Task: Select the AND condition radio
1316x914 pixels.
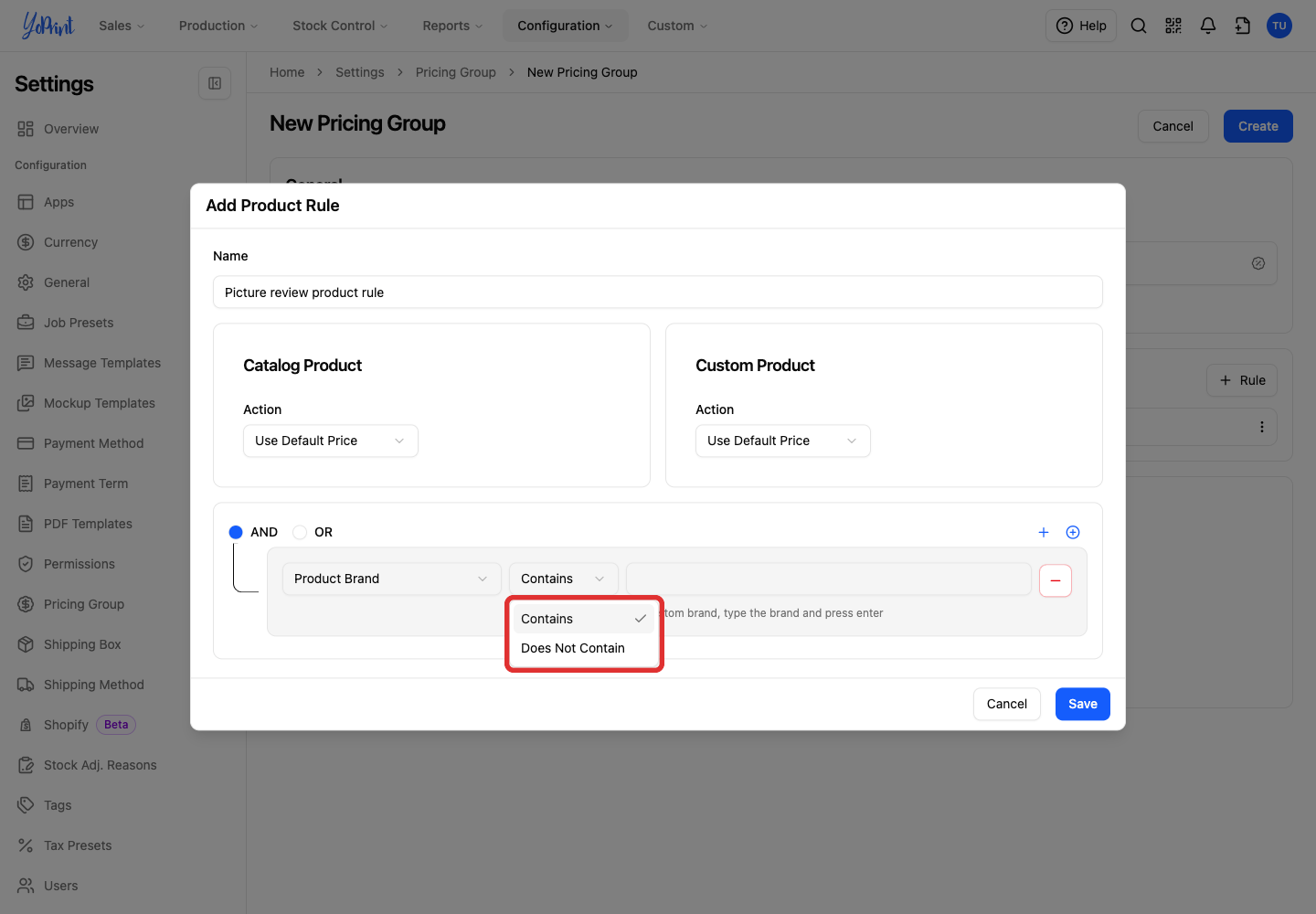Action: (x=236, y=532)
